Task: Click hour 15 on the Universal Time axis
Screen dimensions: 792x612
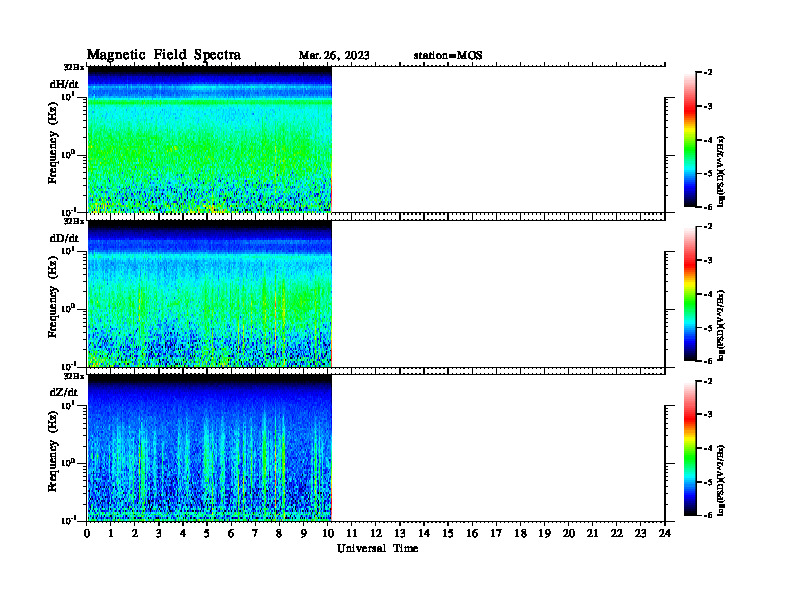Action: tap(448, 534)
